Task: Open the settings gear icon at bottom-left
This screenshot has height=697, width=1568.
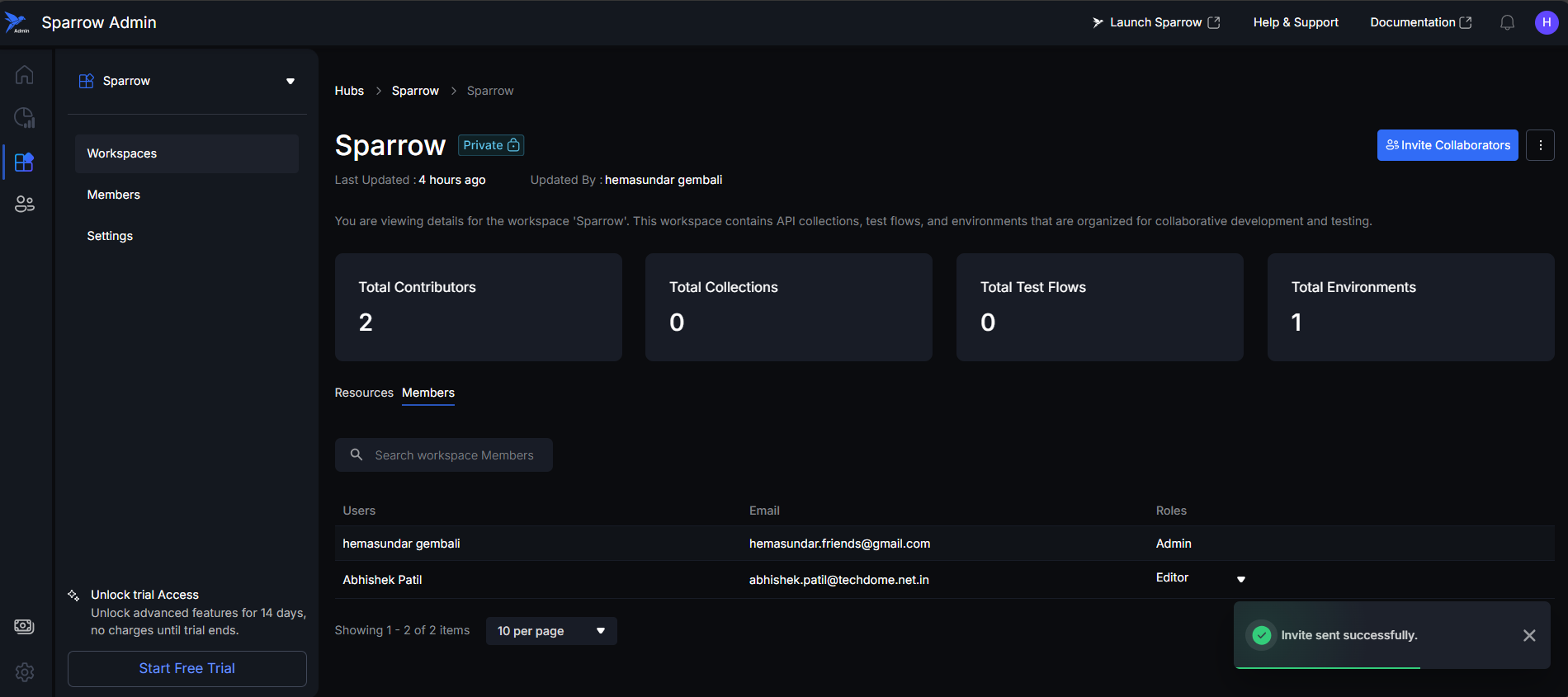Action: 25,672
